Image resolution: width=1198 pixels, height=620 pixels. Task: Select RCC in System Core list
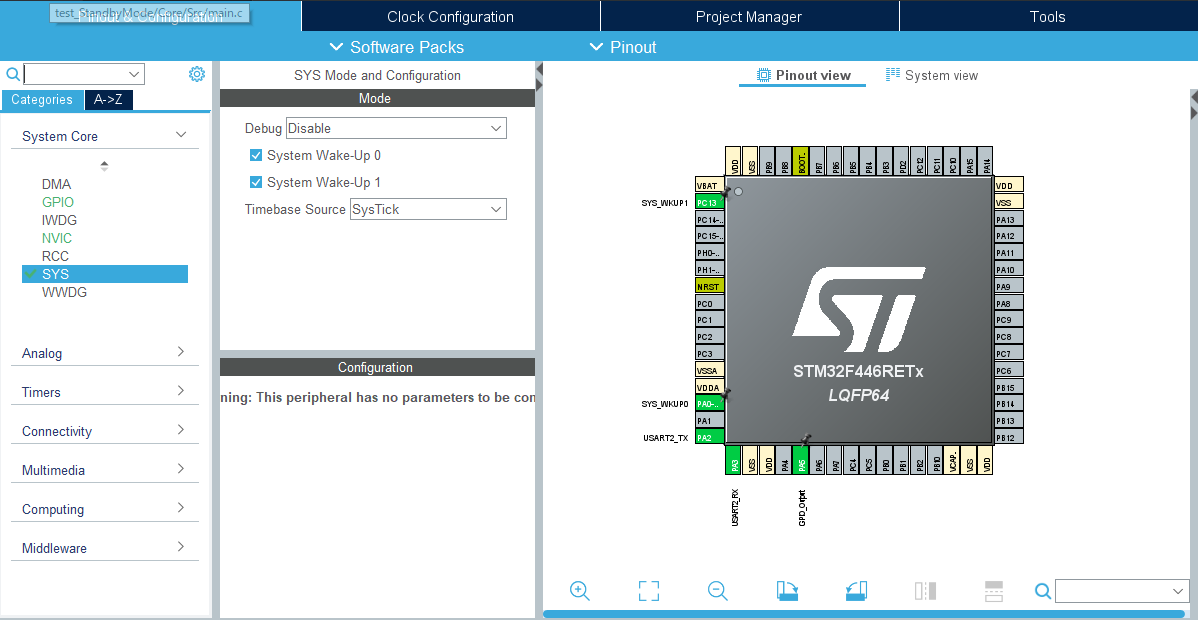click(x=55, y=256)
